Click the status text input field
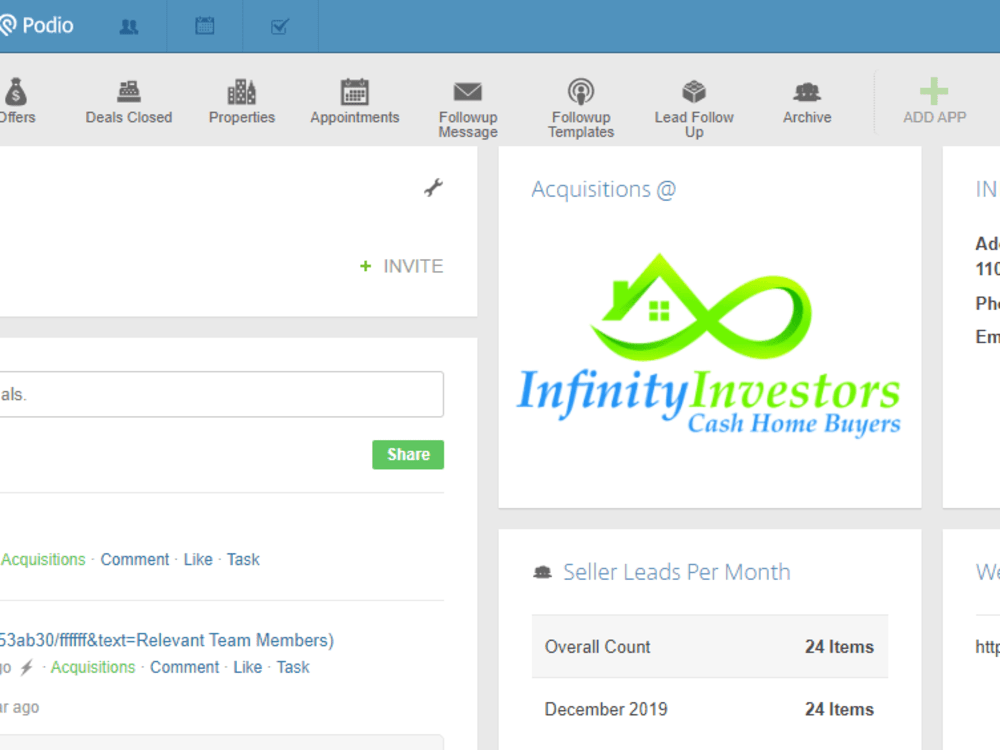Screen dimensions: 1000x750 [x=221, y=394]
